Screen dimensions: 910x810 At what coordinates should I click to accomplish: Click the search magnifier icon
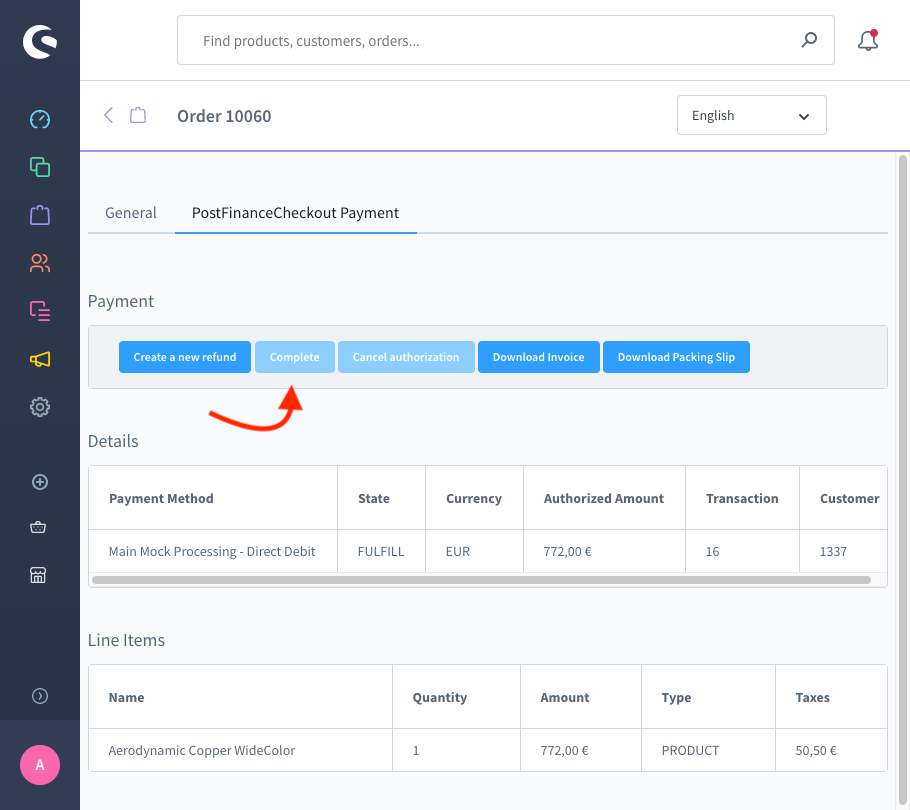(x=809, y=41)
